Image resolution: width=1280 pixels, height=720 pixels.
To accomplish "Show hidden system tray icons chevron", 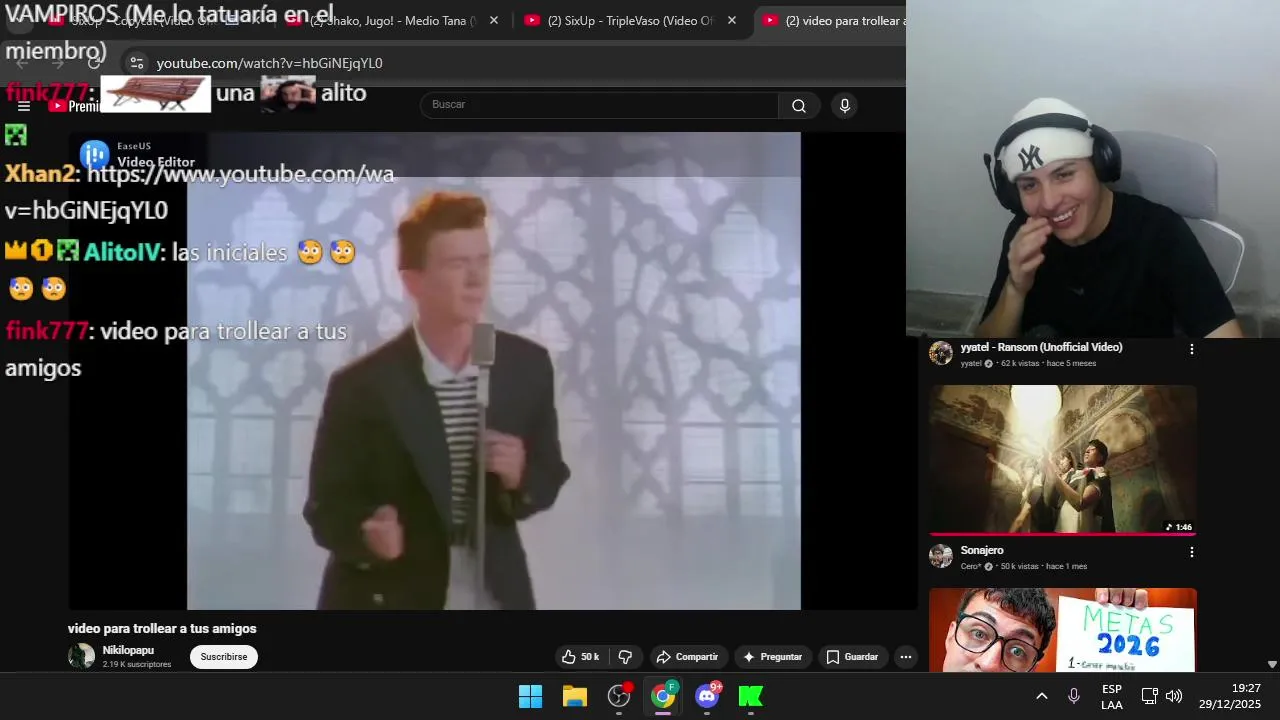I will (1041, 696).
